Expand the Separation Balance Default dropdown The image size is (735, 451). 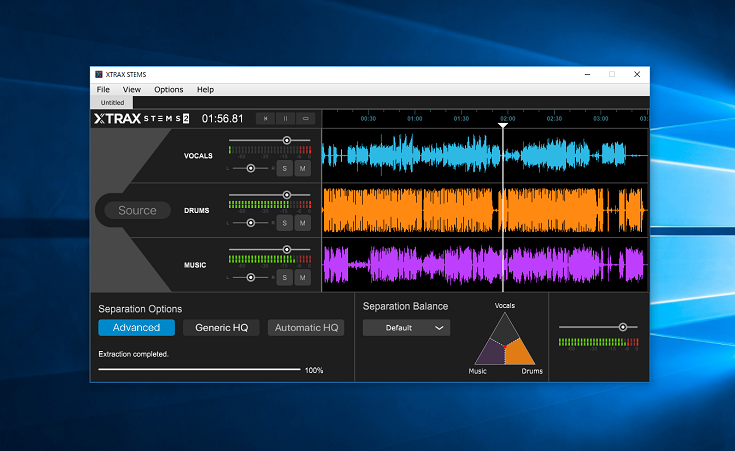[x=406, y=328]
